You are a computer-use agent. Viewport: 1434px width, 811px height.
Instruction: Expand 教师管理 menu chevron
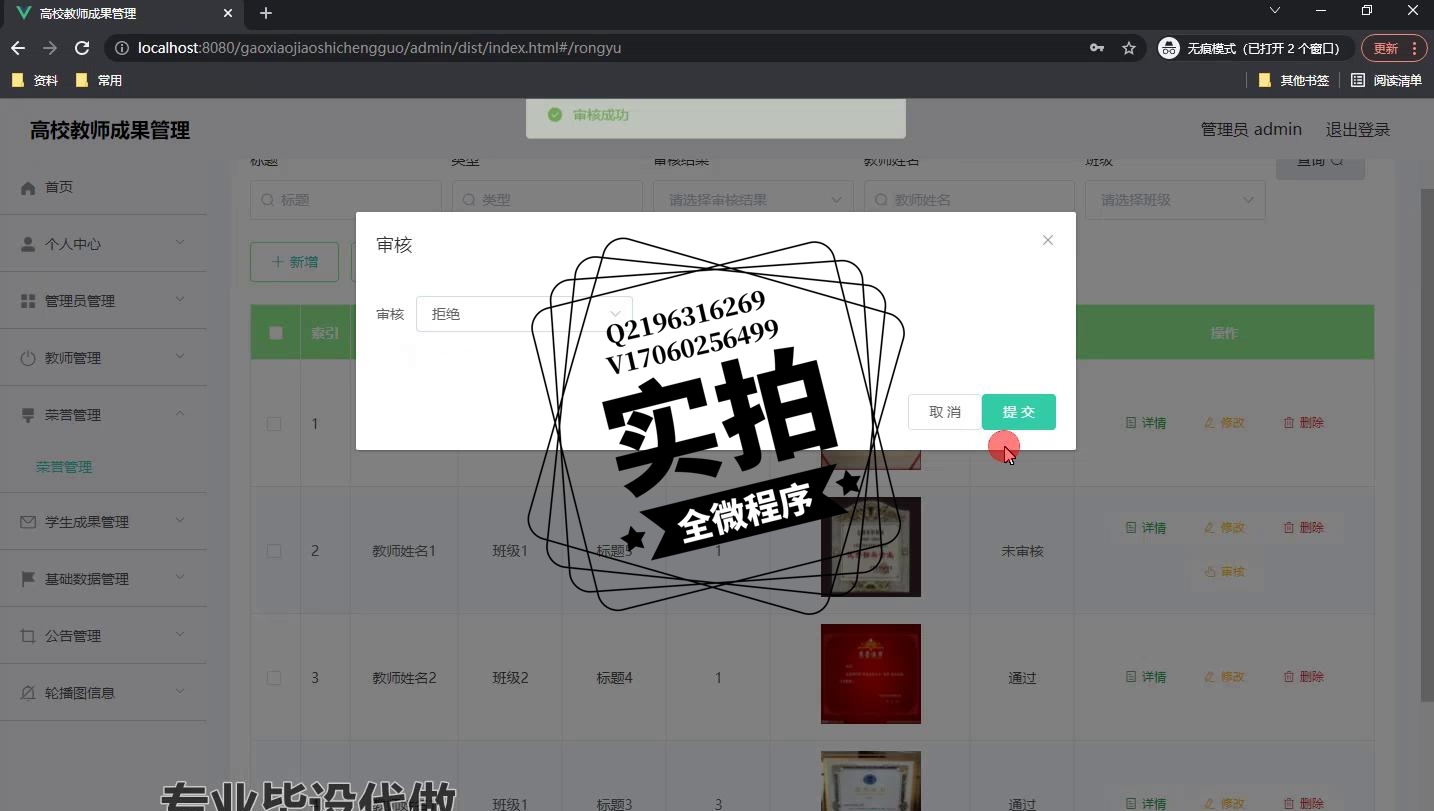[180, 357]
